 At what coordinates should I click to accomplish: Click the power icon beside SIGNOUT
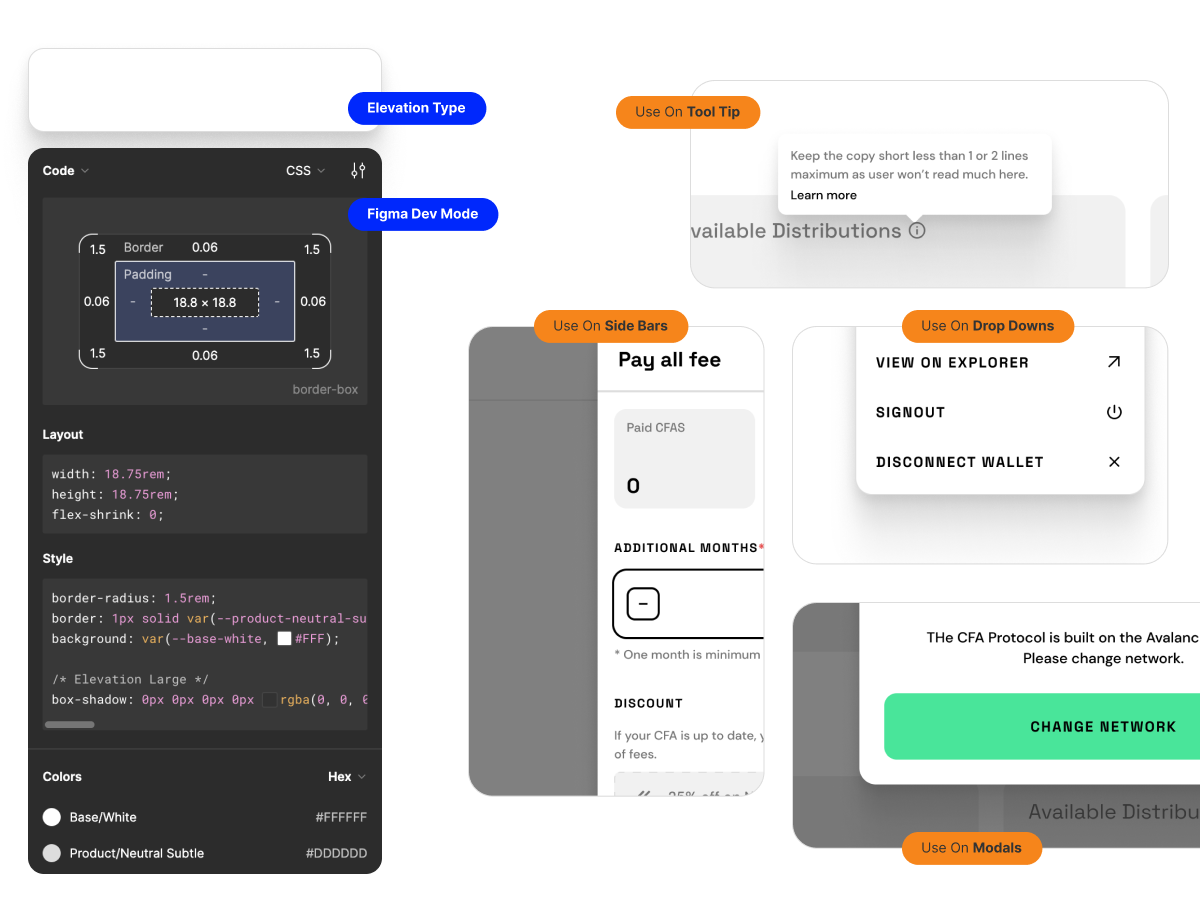click(1114, 412)
